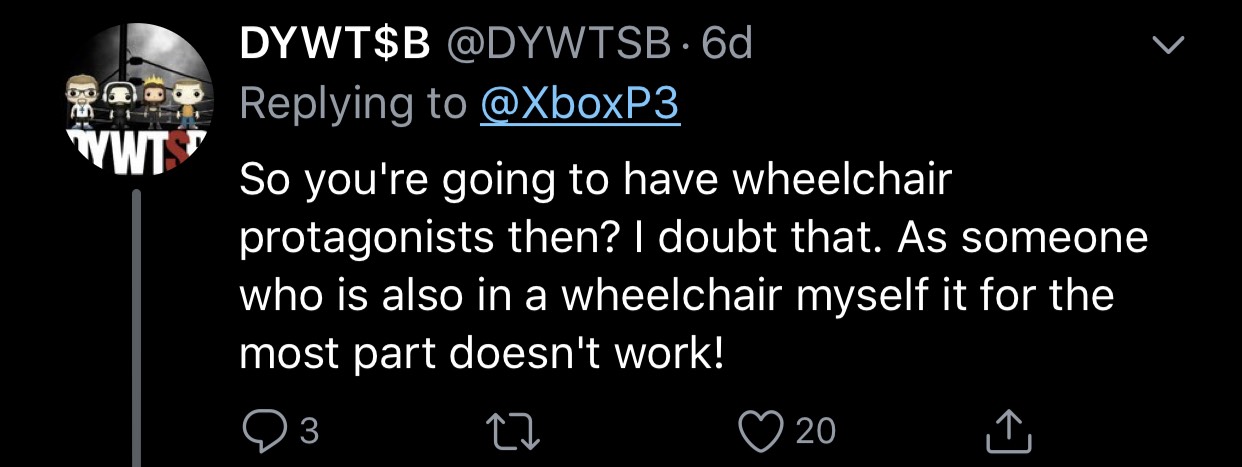1242x467 pixels.
Task: Click the DYWT$B display name
Action: coord(335,45)
